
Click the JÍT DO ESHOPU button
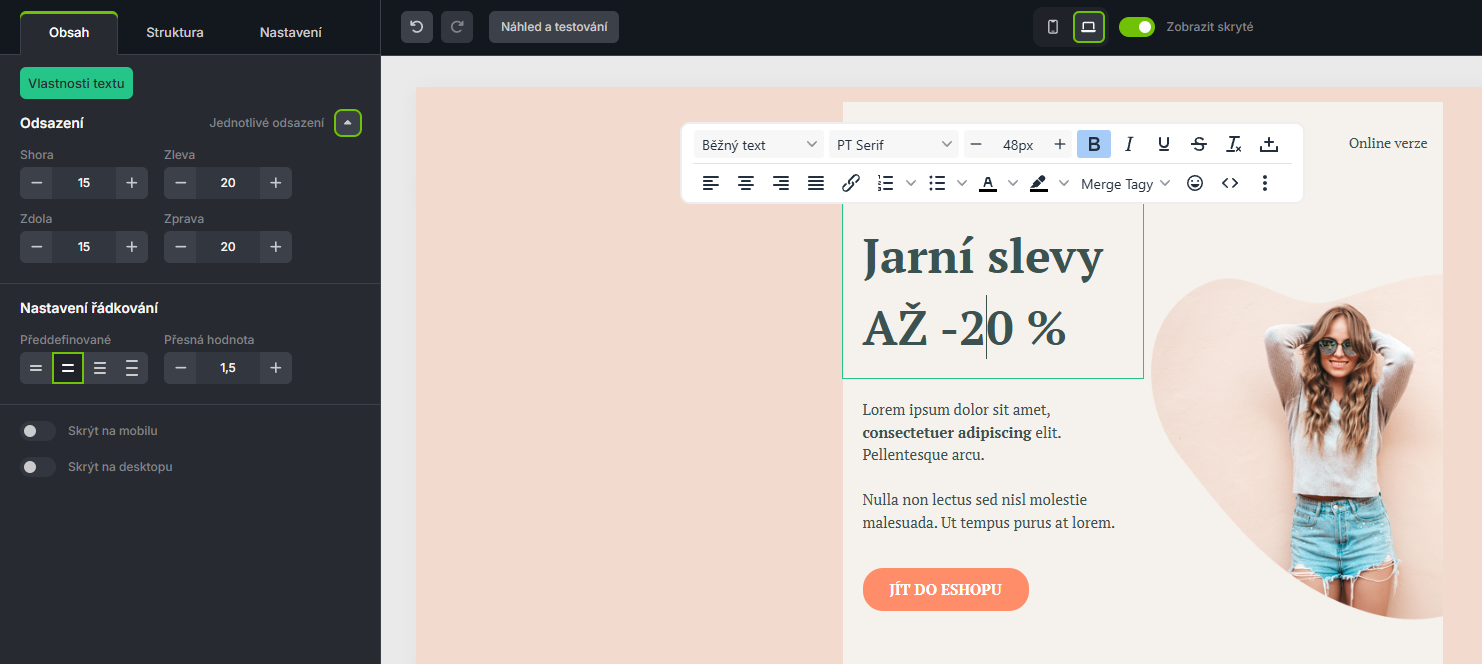click(945, 589)
